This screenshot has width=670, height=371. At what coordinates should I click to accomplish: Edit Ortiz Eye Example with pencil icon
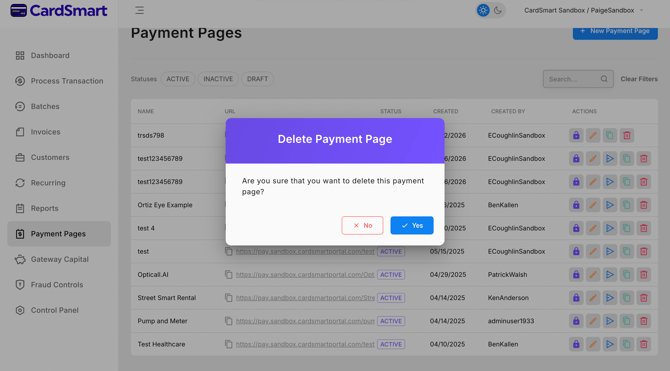pos(593,205)
